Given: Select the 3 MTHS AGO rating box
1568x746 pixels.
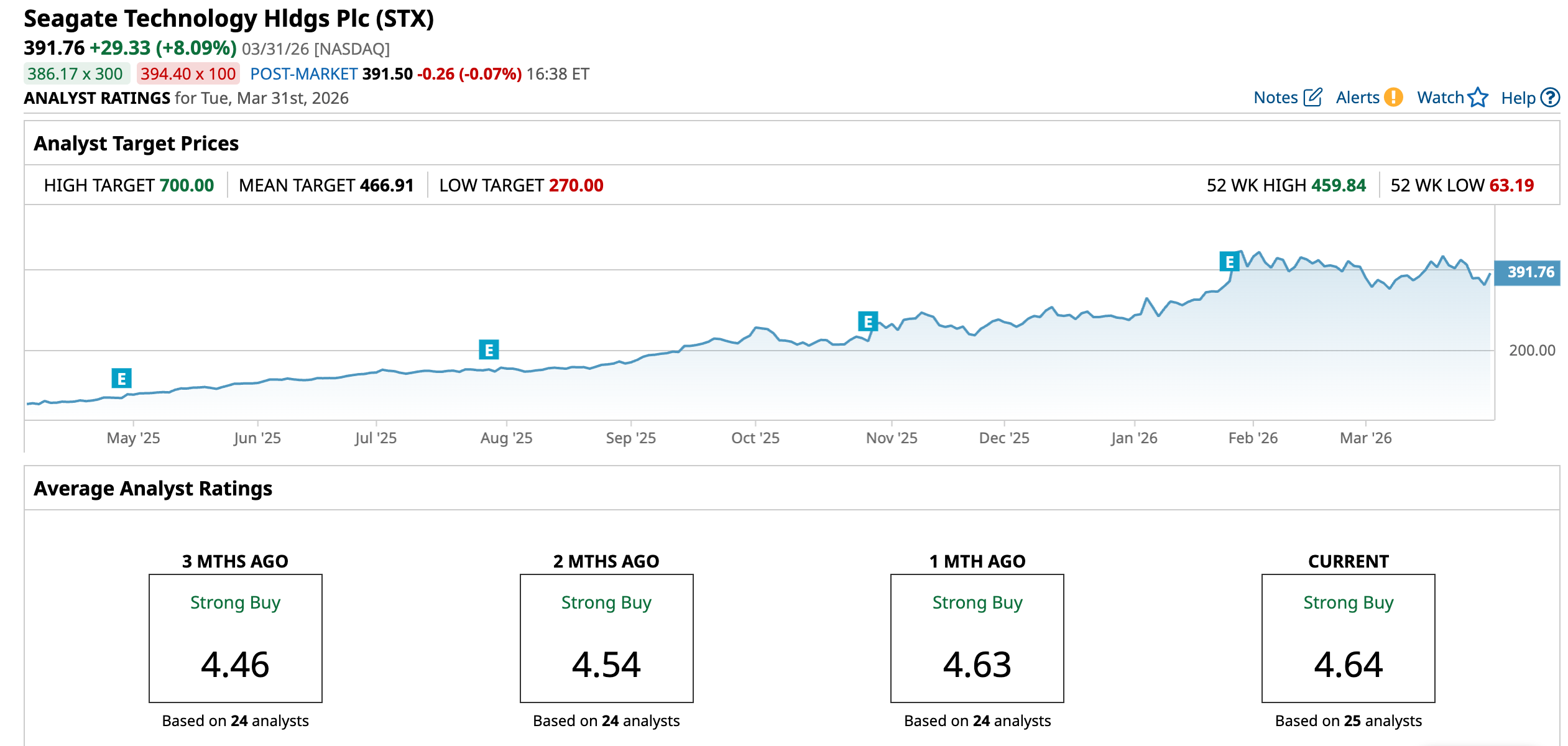Looking at the screenshot, I should 235,638.
